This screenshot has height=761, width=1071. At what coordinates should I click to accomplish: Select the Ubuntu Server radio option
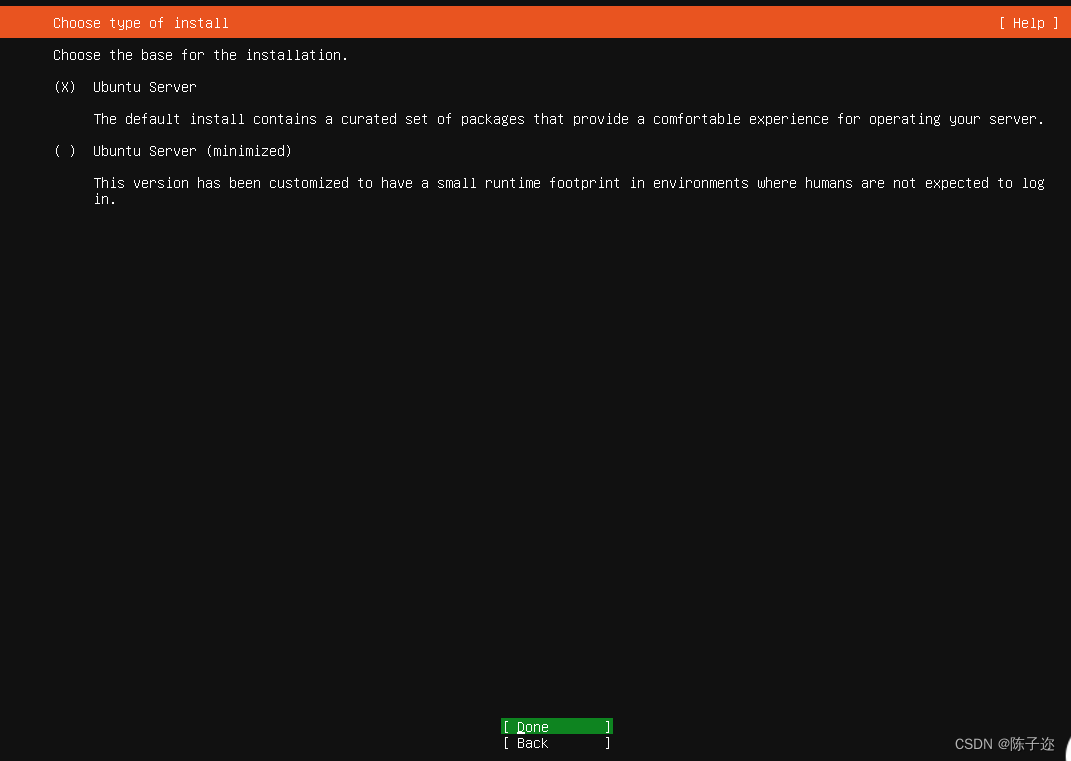(65, 87)
